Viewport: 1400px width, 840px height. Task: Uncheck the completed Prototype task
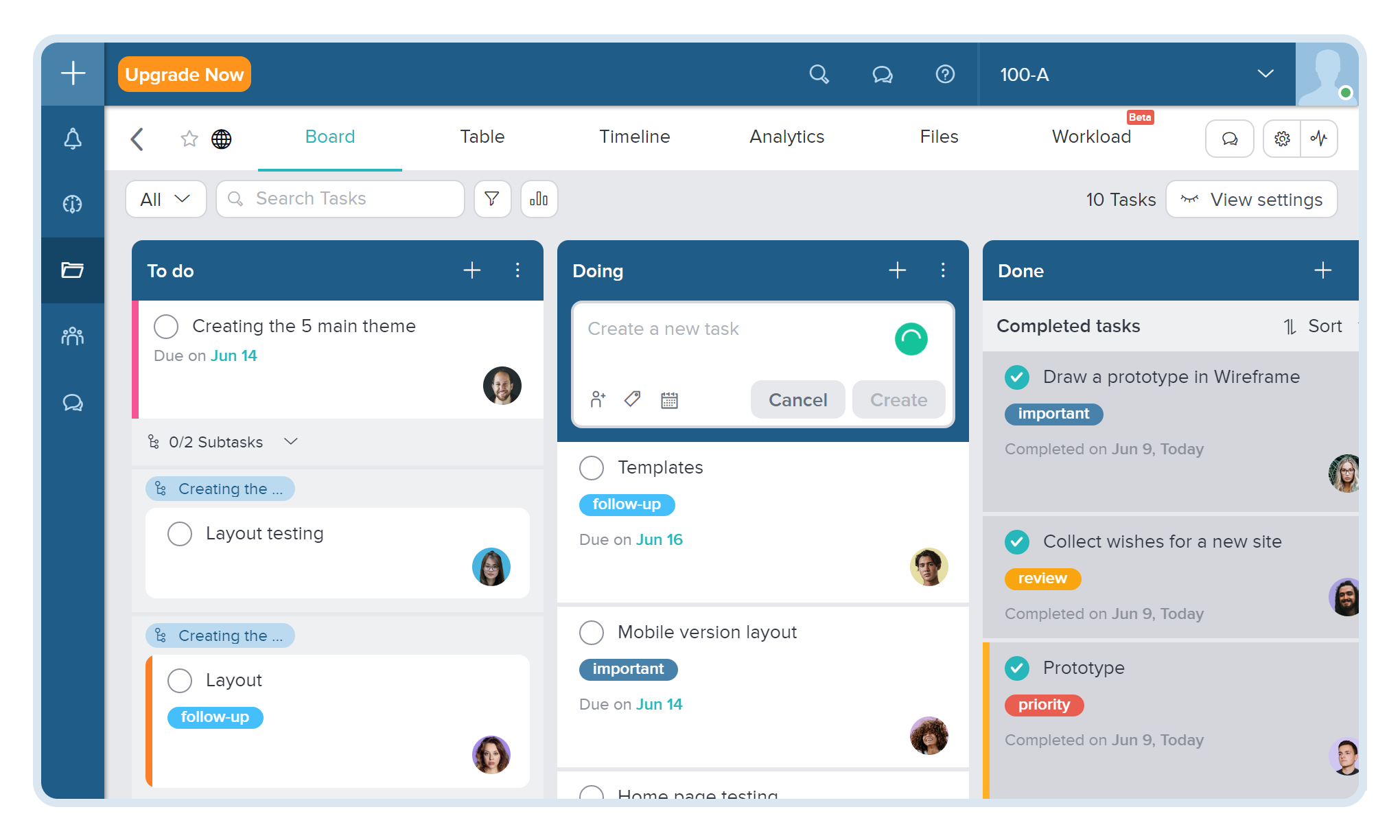click(x=1017, y=668)
